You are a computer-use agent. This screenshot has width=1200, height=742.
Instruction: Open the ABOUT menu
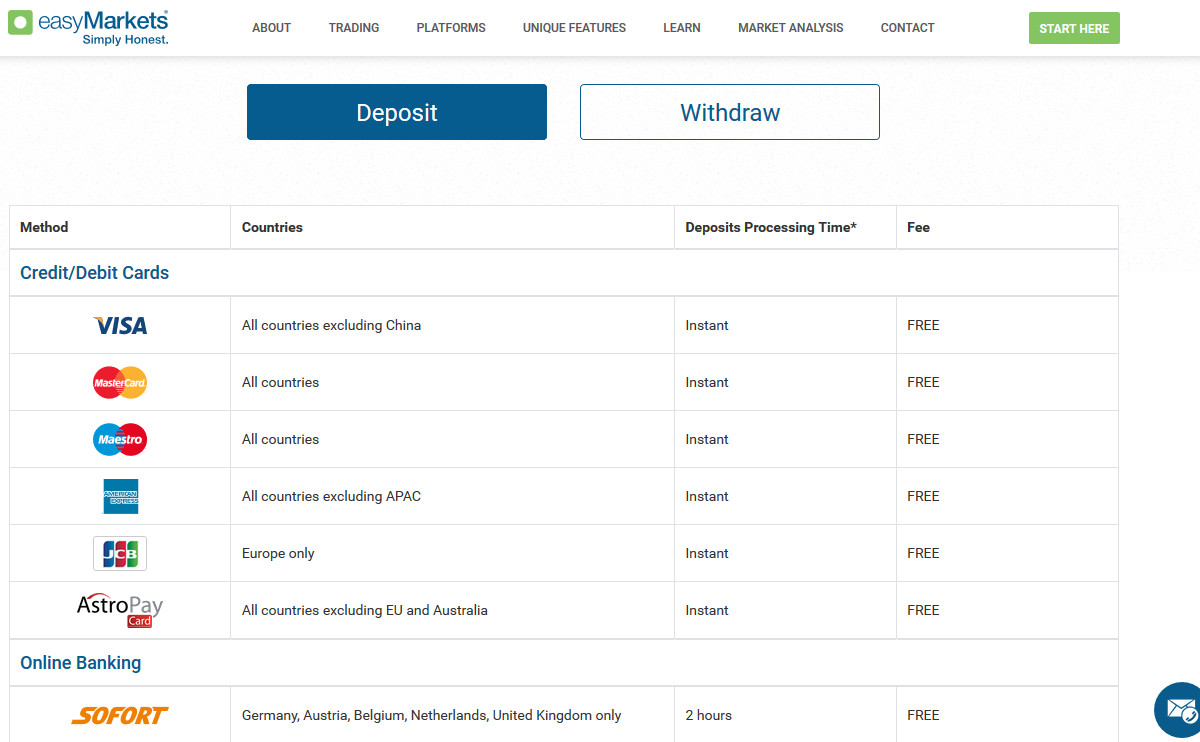(x=271, y=28)
